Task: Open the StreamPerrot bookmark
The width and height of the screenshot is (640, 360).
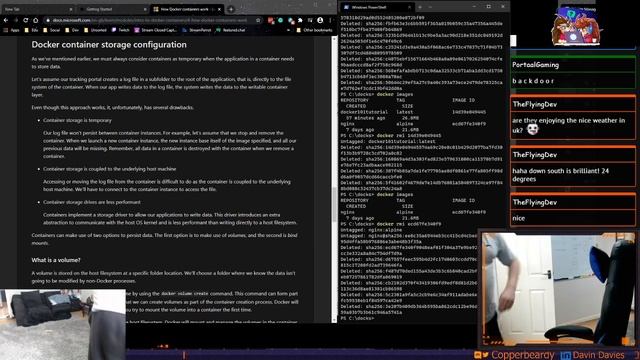Action: coord(197,30)
